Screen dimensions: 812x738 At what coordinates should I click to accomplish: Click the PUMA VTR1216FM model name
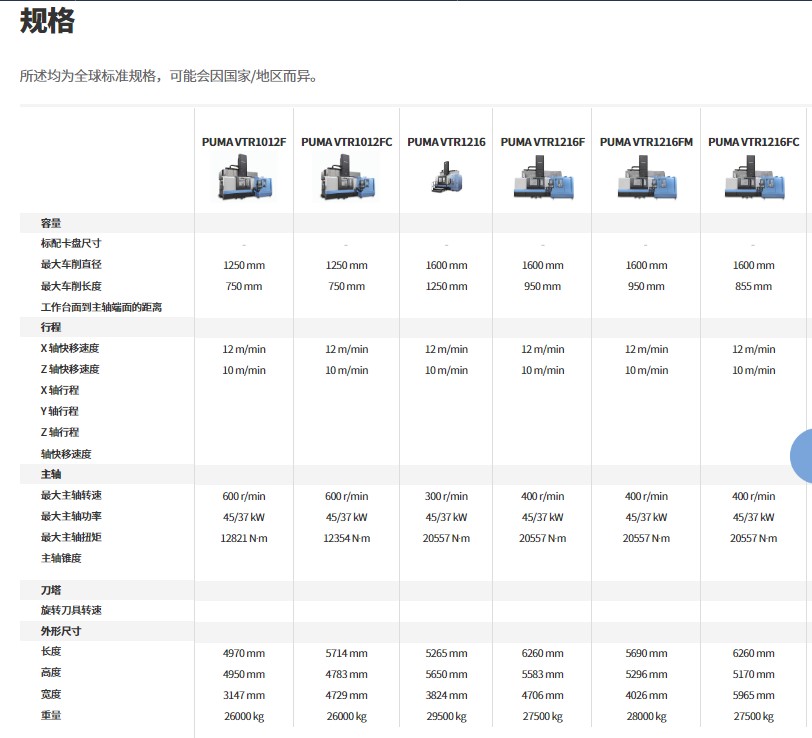pos(646,142)
